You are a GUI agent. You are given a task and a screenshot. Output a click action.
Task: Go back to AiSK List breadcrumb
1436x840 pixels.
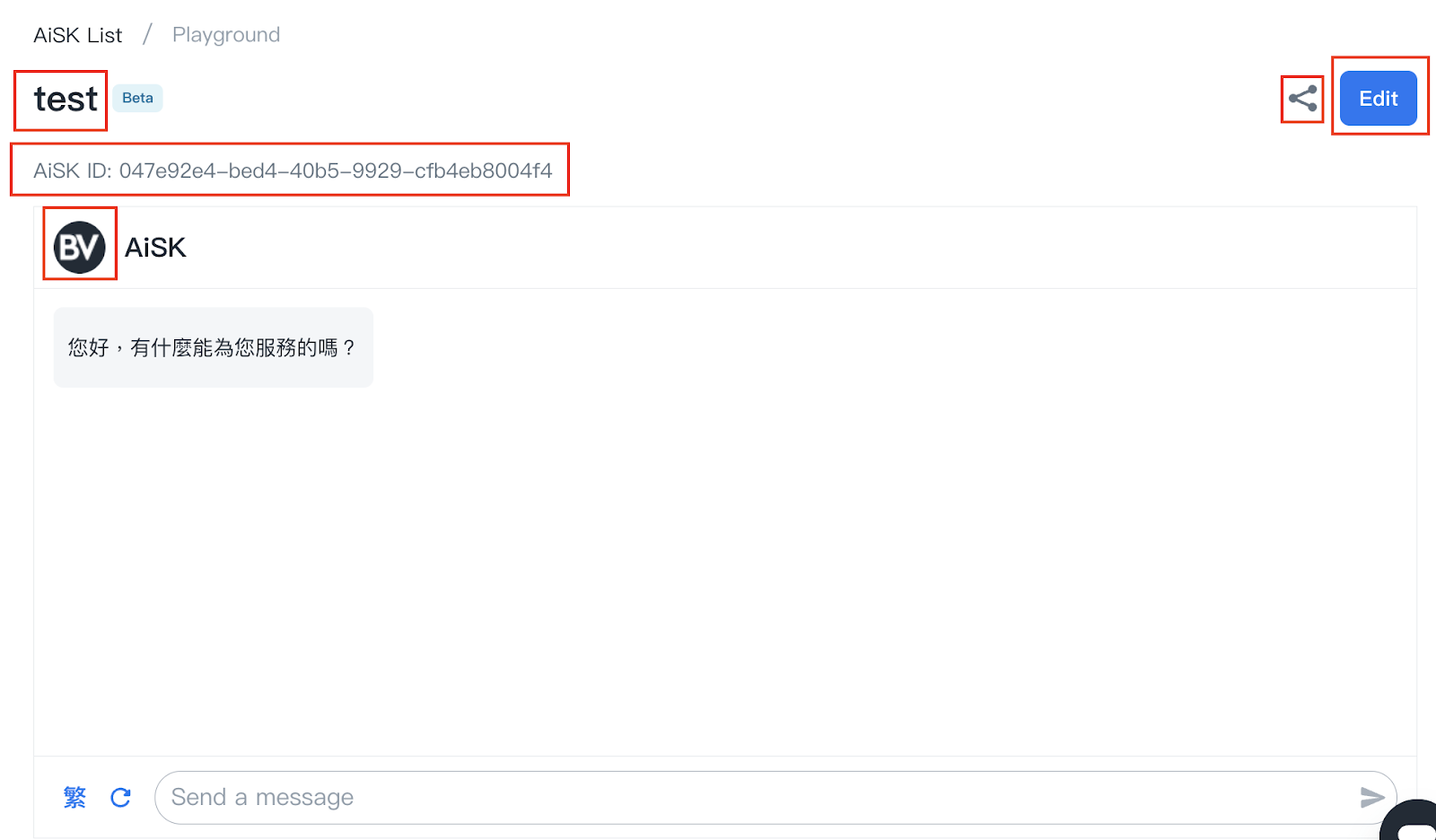point(77,35)
